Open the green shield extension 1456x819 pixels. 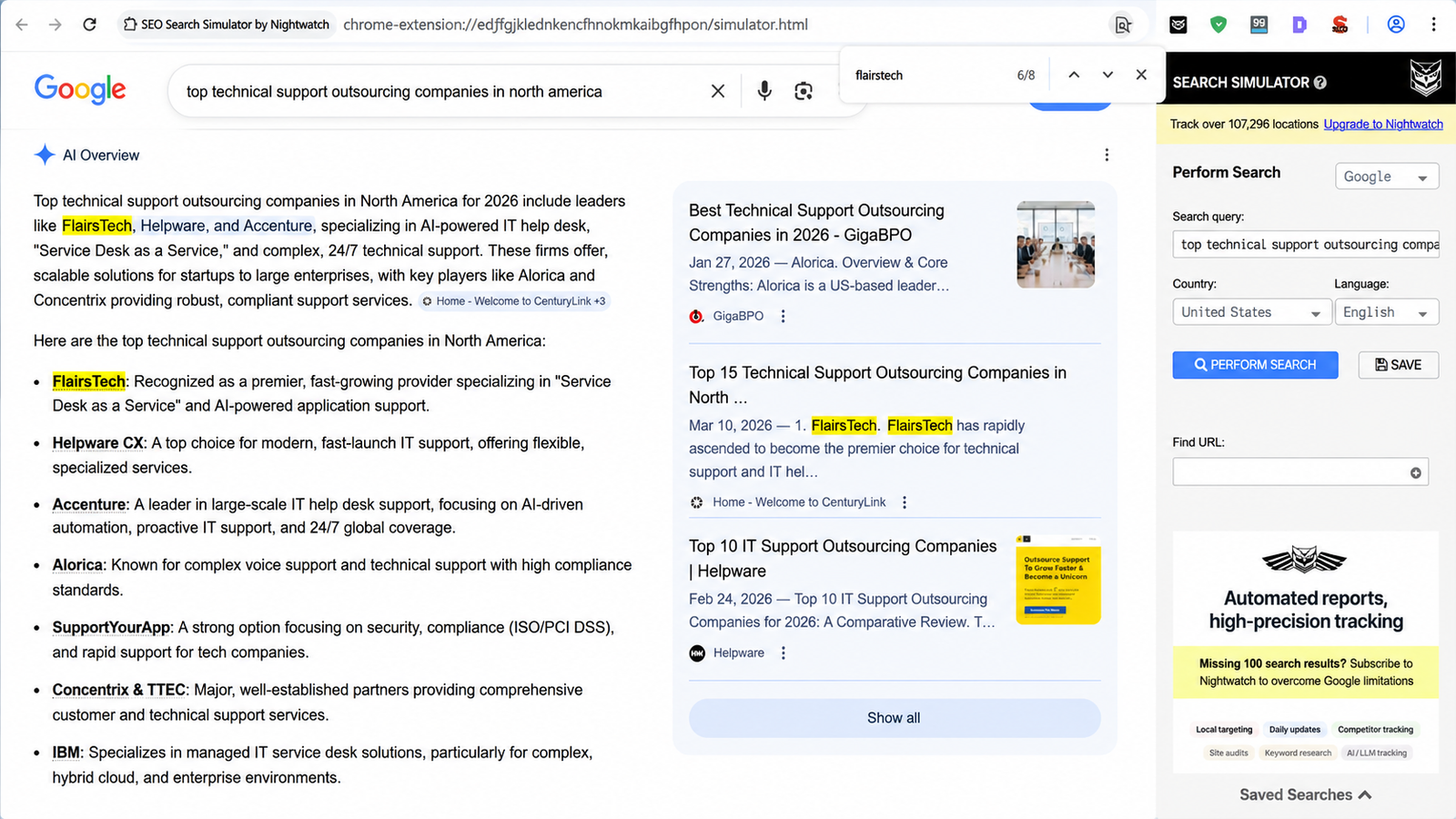[1218, 25]
